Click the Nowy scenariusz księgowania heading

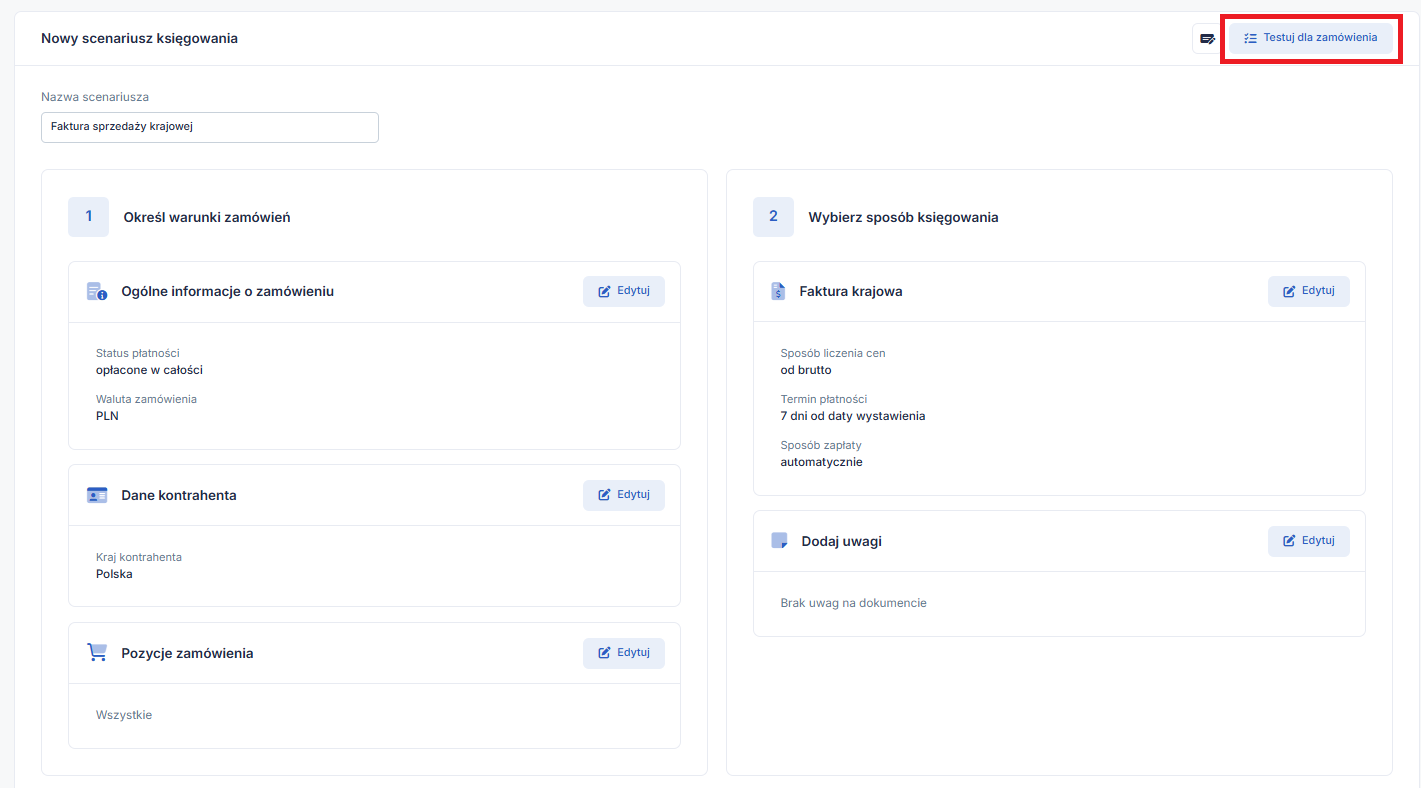point(139,39)
